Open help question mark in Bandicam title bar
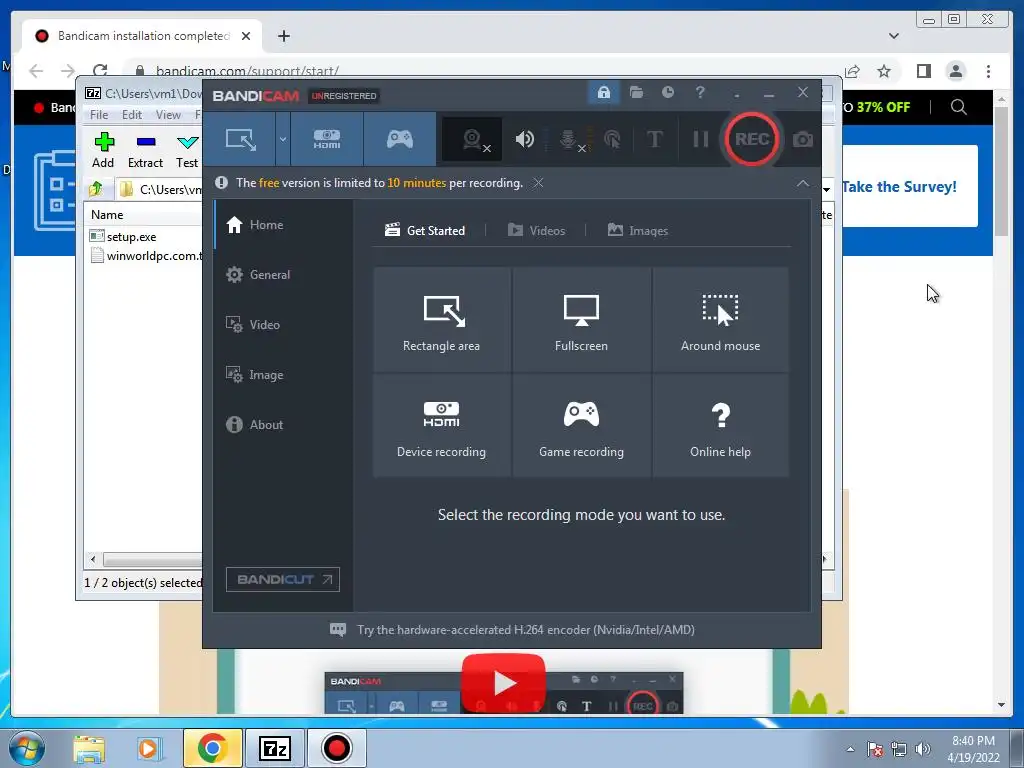Screen dimensions: 1024x768 [x=699, y=92]
